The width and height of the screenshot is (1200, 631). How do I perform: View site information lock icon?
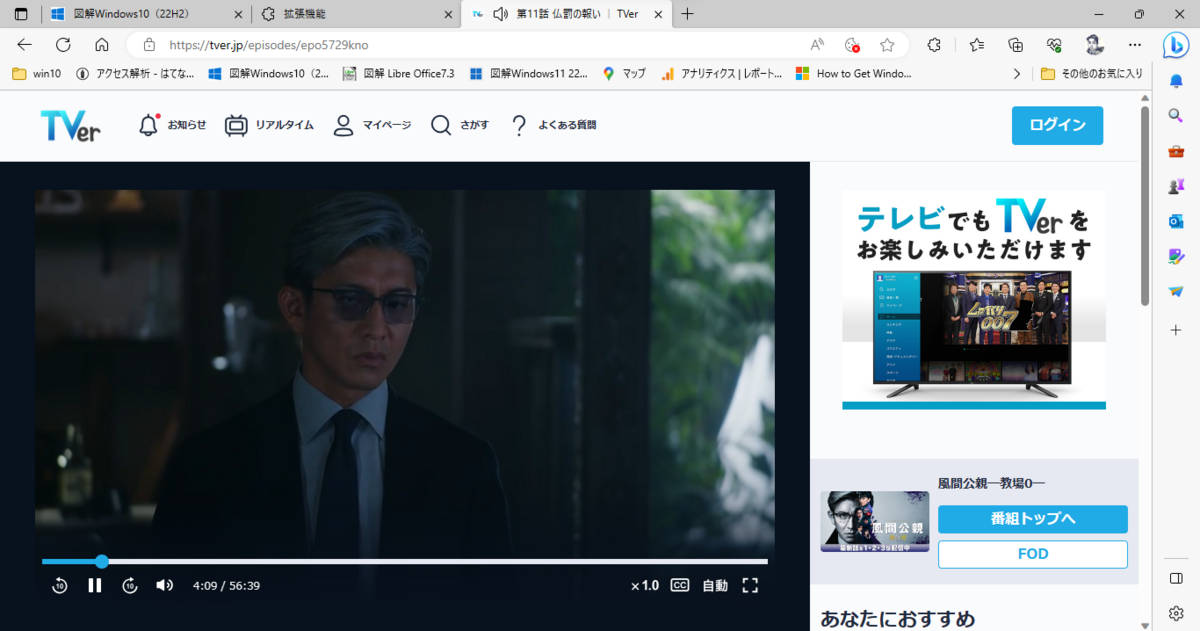click(x=149, y=45)
